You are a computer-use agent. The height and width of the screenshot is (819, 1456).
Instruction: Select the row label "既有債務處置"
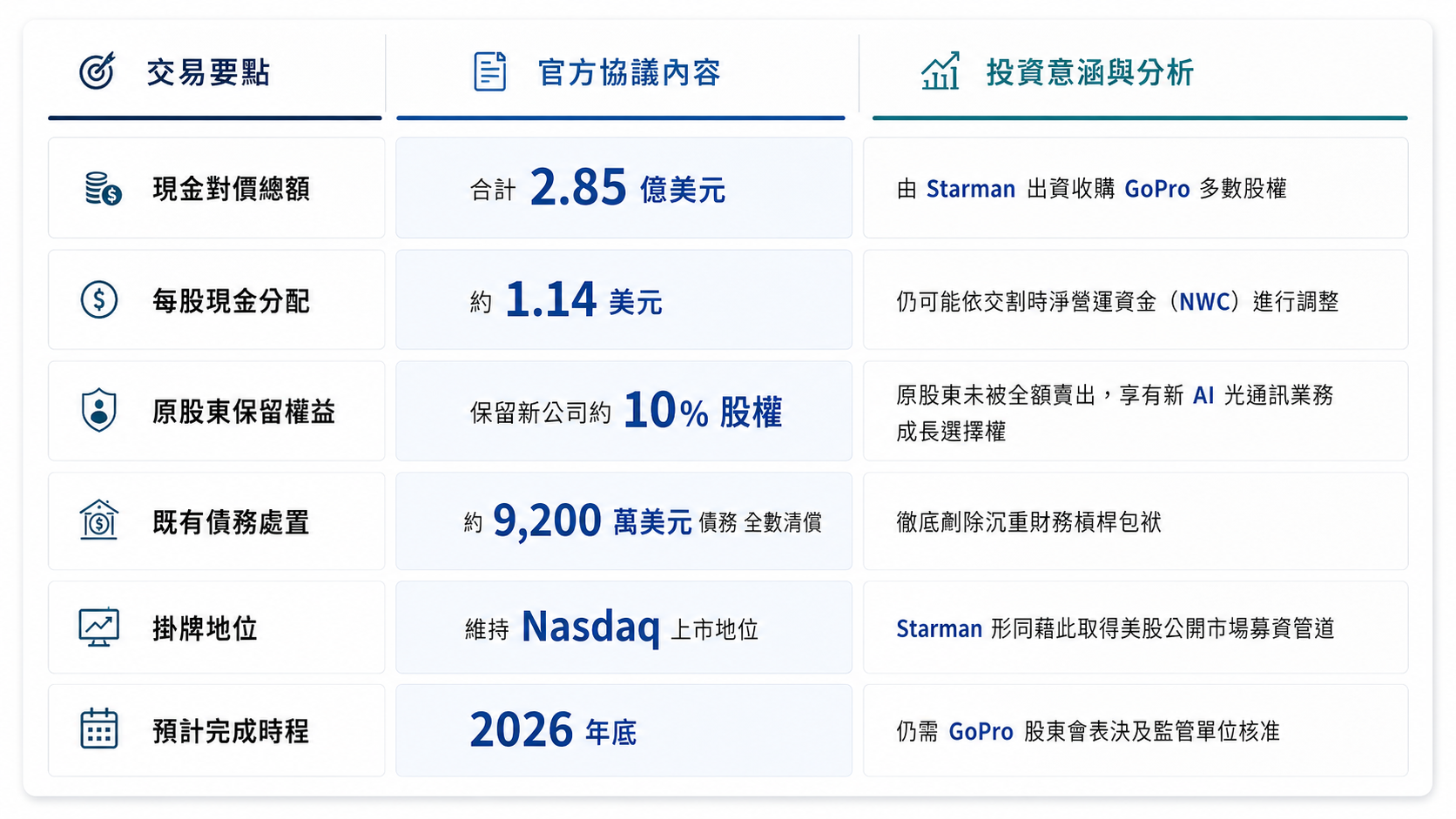pos(232,522)
